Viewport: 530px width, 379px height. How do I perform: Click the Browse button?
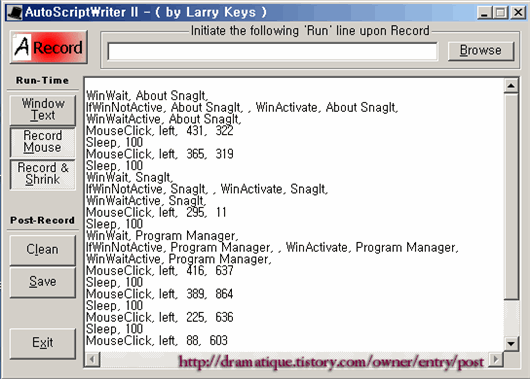point(481,51)
